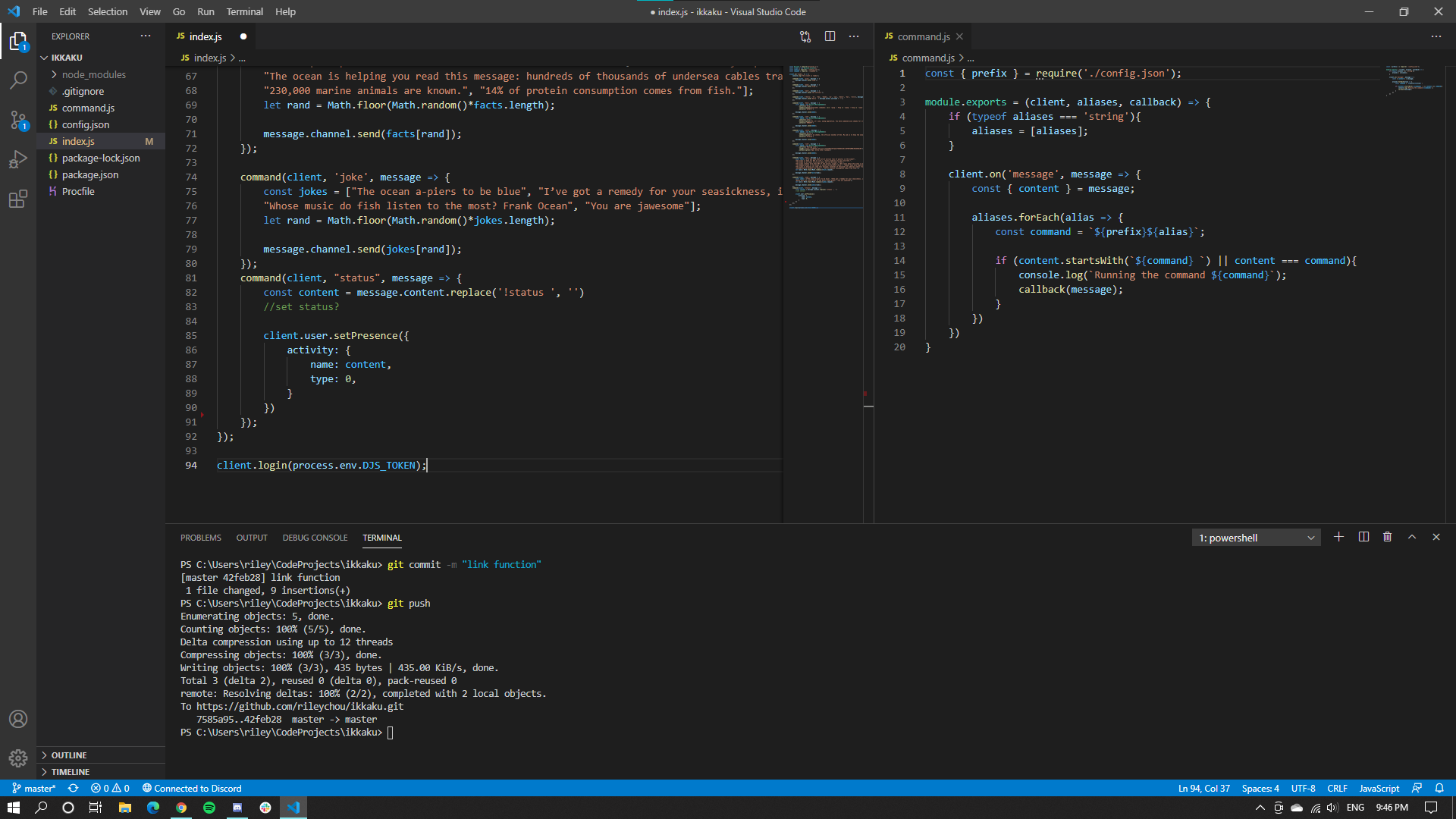Toggle the errors and warnings status indicator
Viewport: 1456px width, 819px height.
110,788
